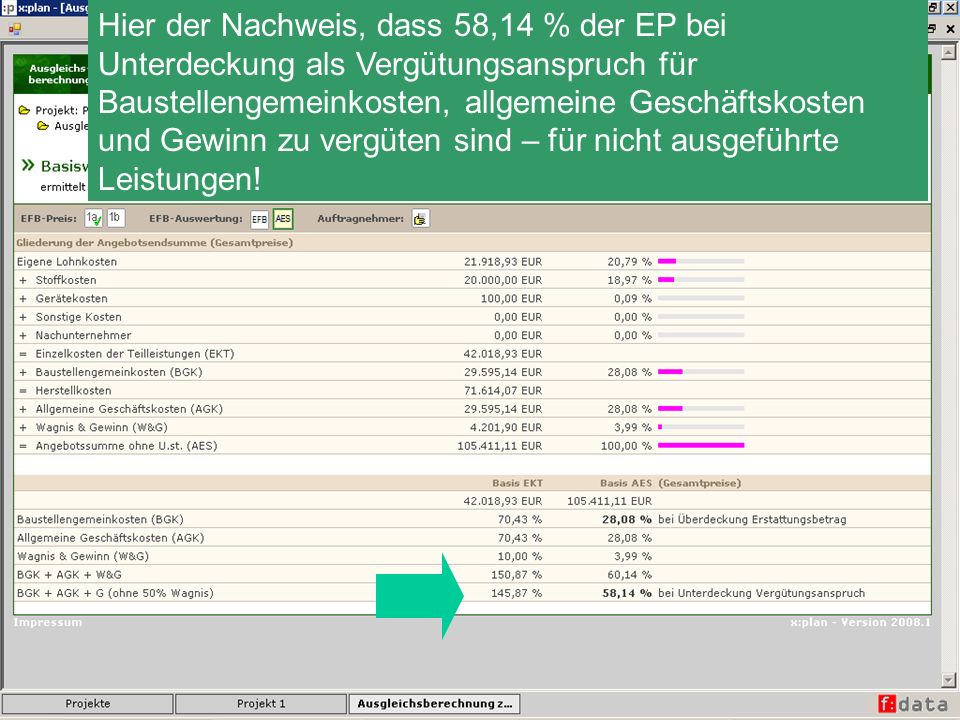Click the f:data logo

tap(912, 704)
